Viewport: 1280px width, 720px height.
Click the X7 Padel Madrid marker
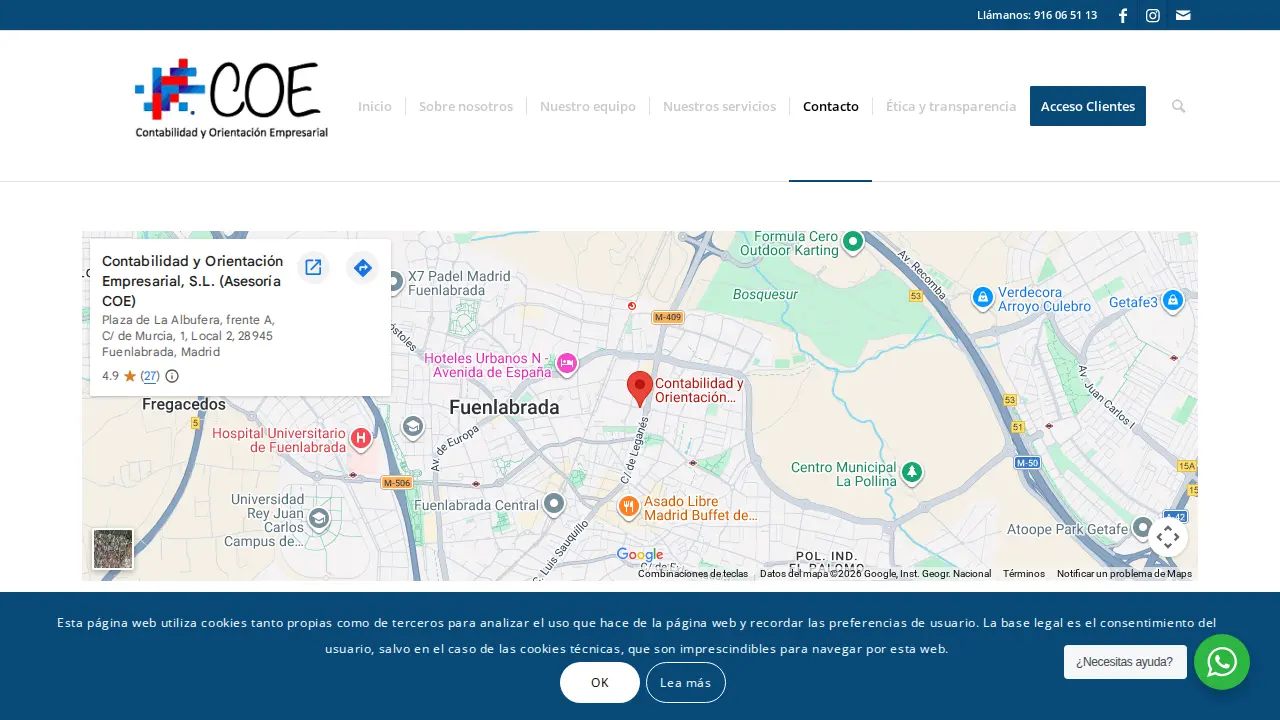tap(394, 283)
